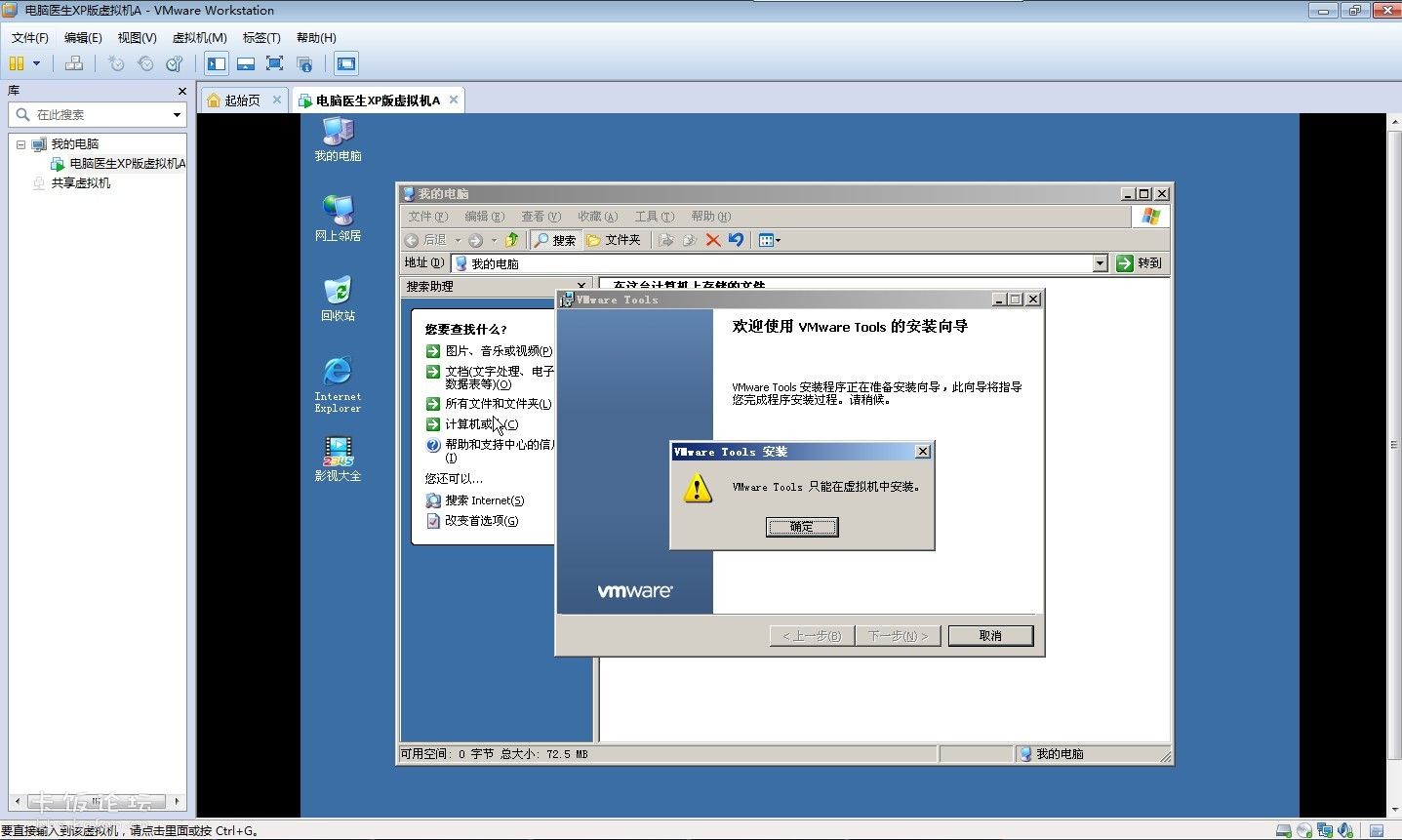Image resolution: width=1402 pixels, height=840 pixels.
Task: Open the views dropdown icon in explorer
Action: 770,240
